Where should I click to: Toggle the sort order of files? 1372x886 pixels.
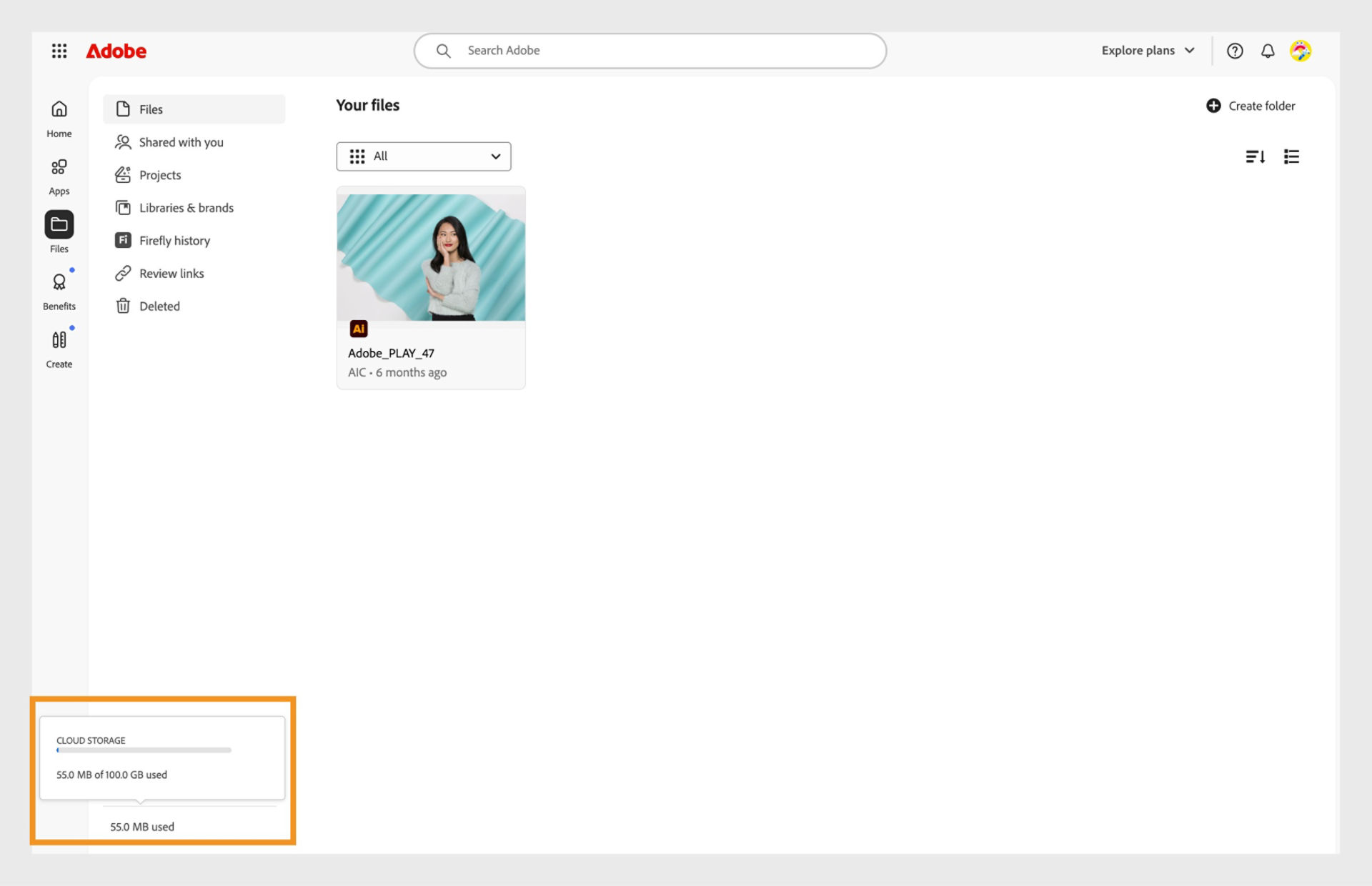click(x=1256, y=156)
